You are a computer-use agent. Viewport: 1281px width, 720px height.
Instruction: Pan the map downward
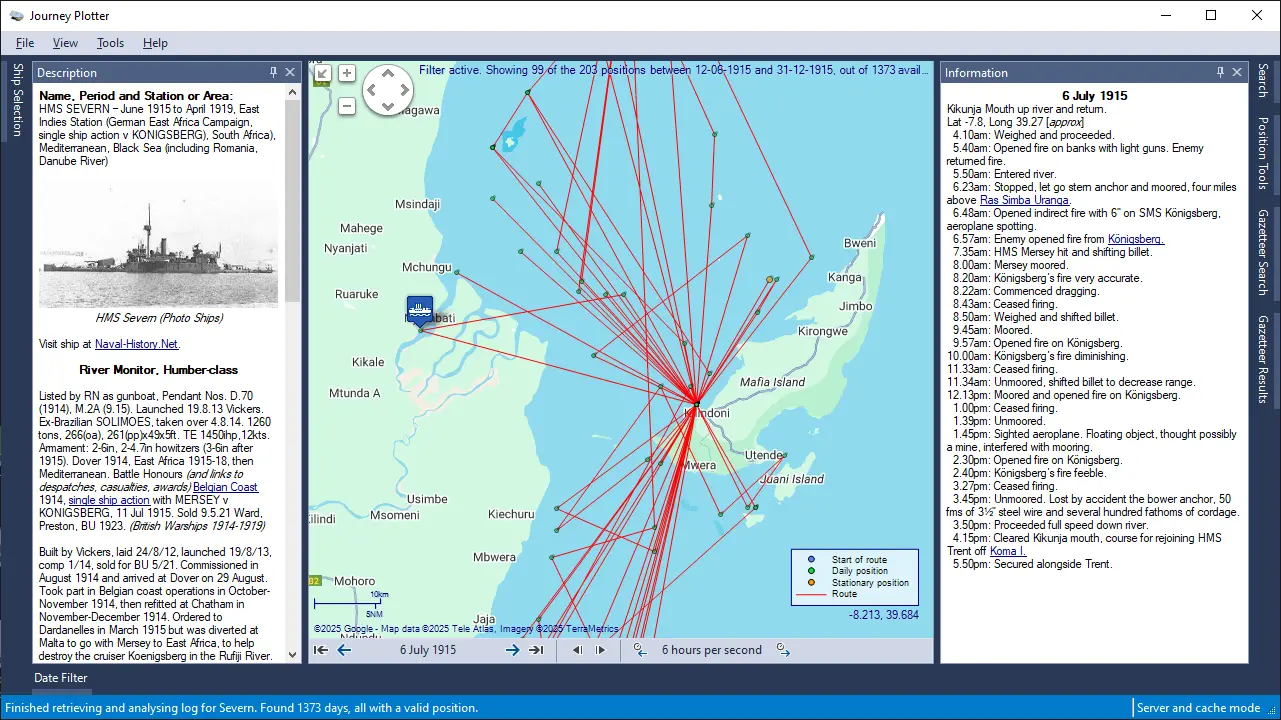point(388,106)
